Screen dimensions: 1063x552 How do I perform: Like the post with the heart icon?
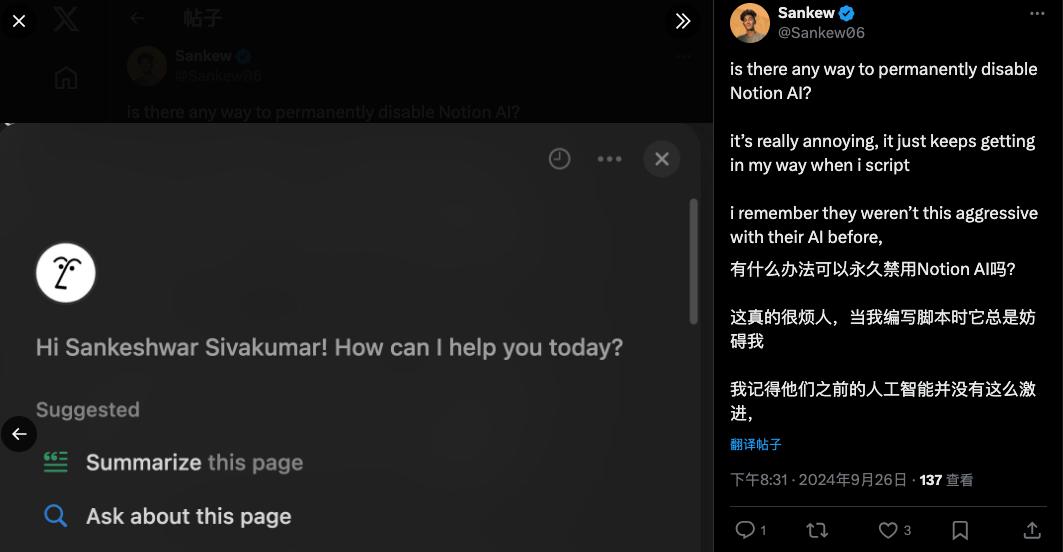pos(888,530)
